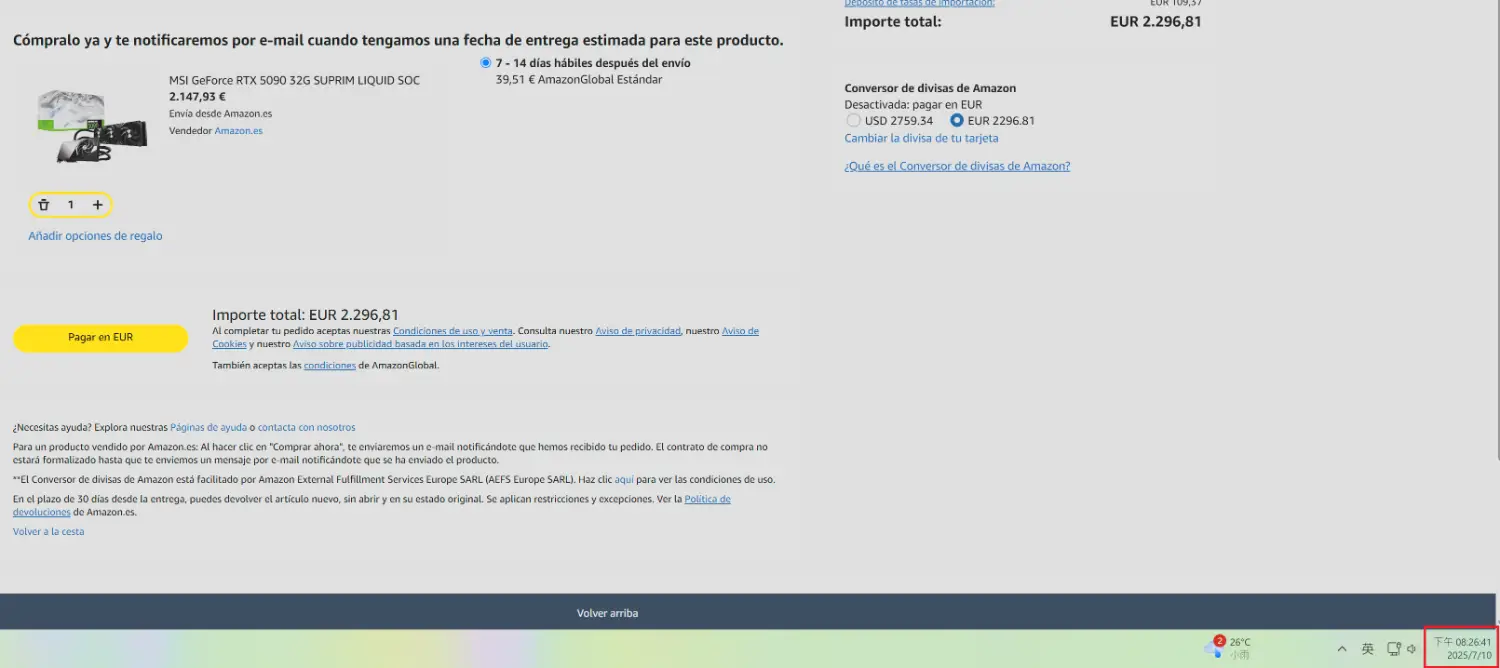Open the Política de devoluciones link
The image size is (1500, 668).
(x=707, y=499)
